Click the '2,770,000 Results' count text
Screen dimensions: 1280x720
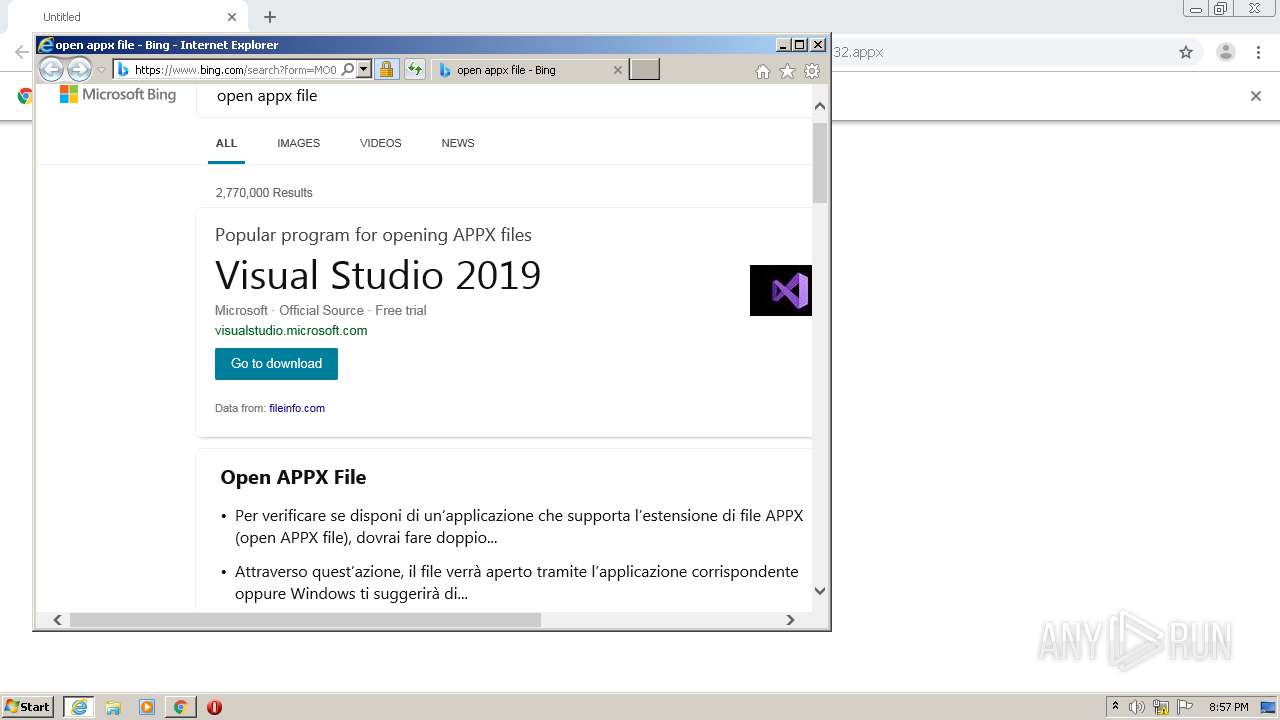(264, 193)
